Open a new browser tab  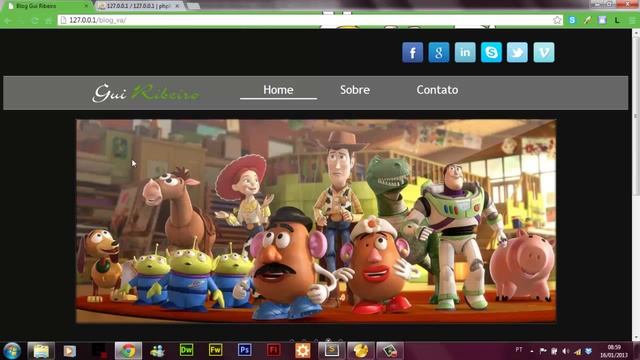[x=193, y=6]
